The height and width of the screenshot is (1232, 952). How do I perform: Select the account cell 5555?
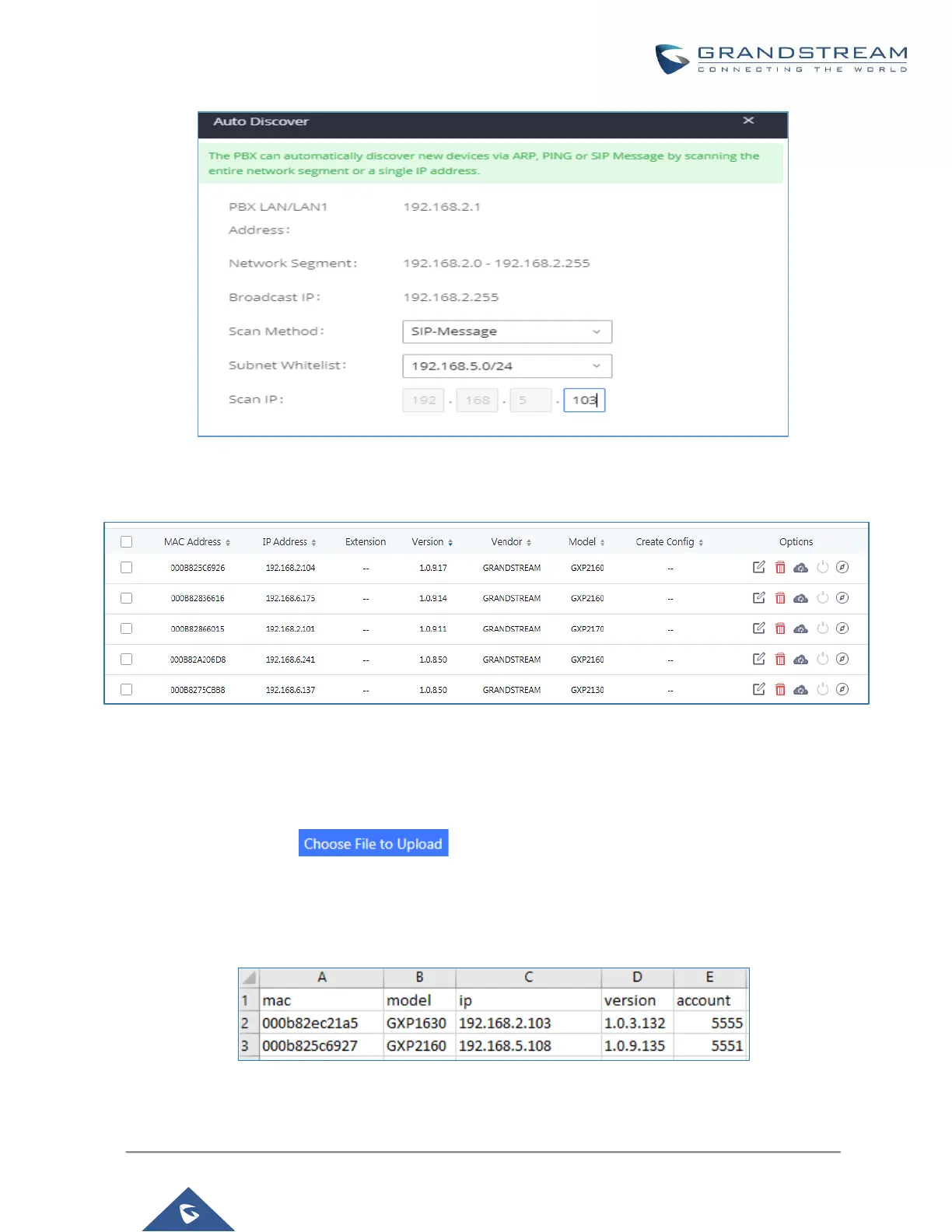click(709, 1023)
